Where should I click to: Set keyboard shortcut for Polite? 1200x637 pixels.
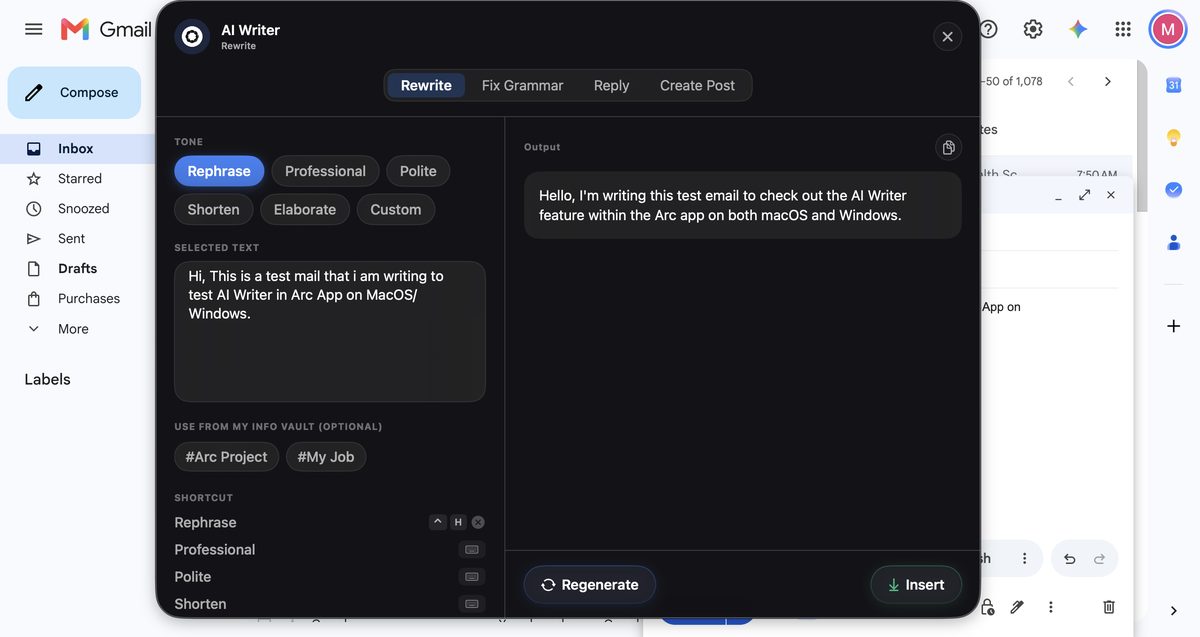[472, 577]
